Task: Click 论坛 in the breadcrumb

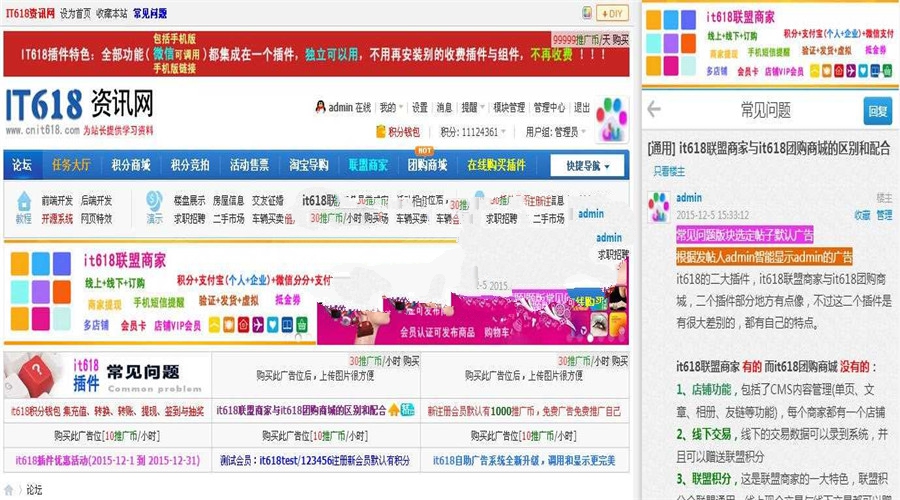Action: (x=34, y=490)
